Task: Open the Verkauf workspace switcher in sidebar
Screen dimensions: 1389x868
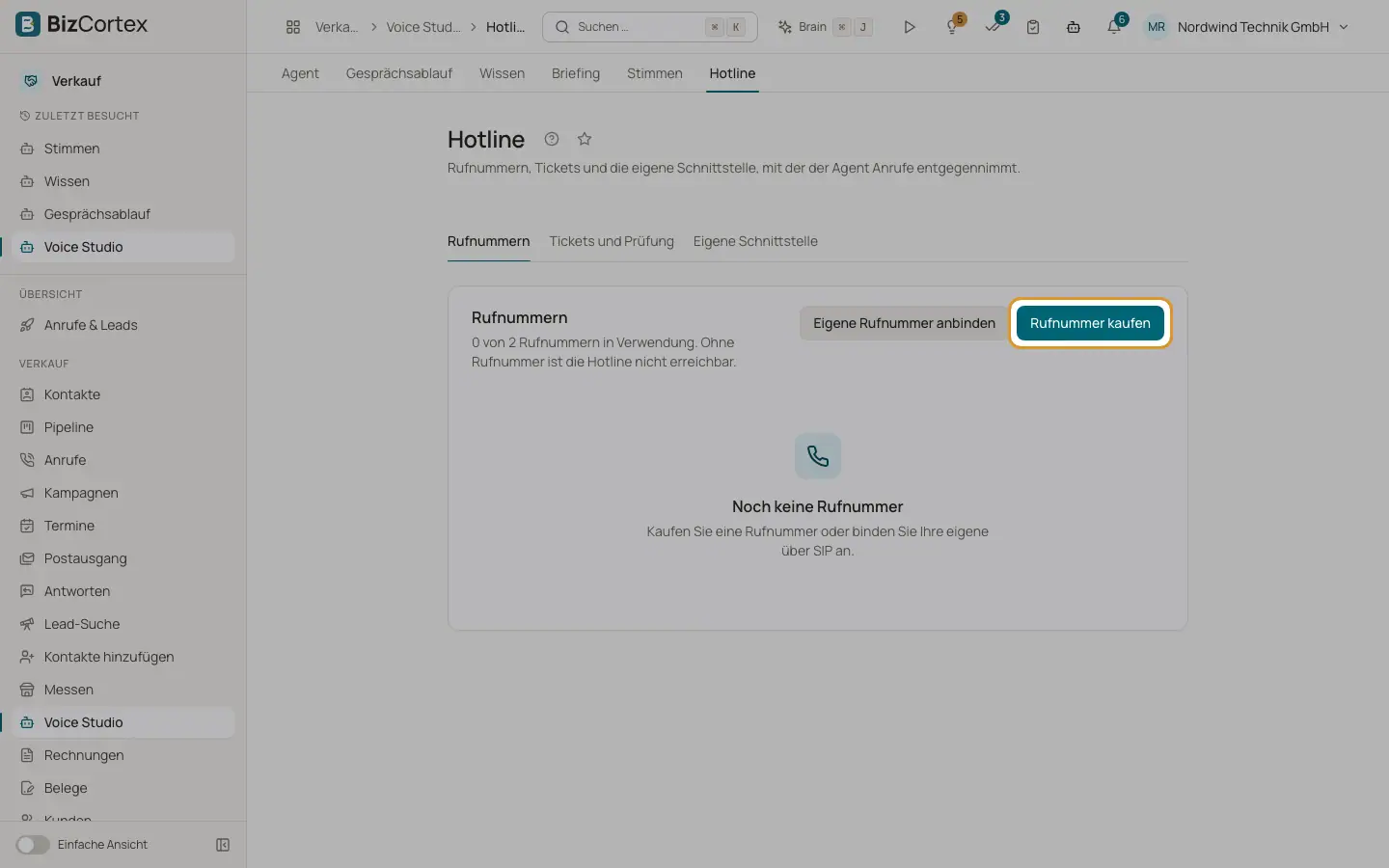Action: point(123,81)
